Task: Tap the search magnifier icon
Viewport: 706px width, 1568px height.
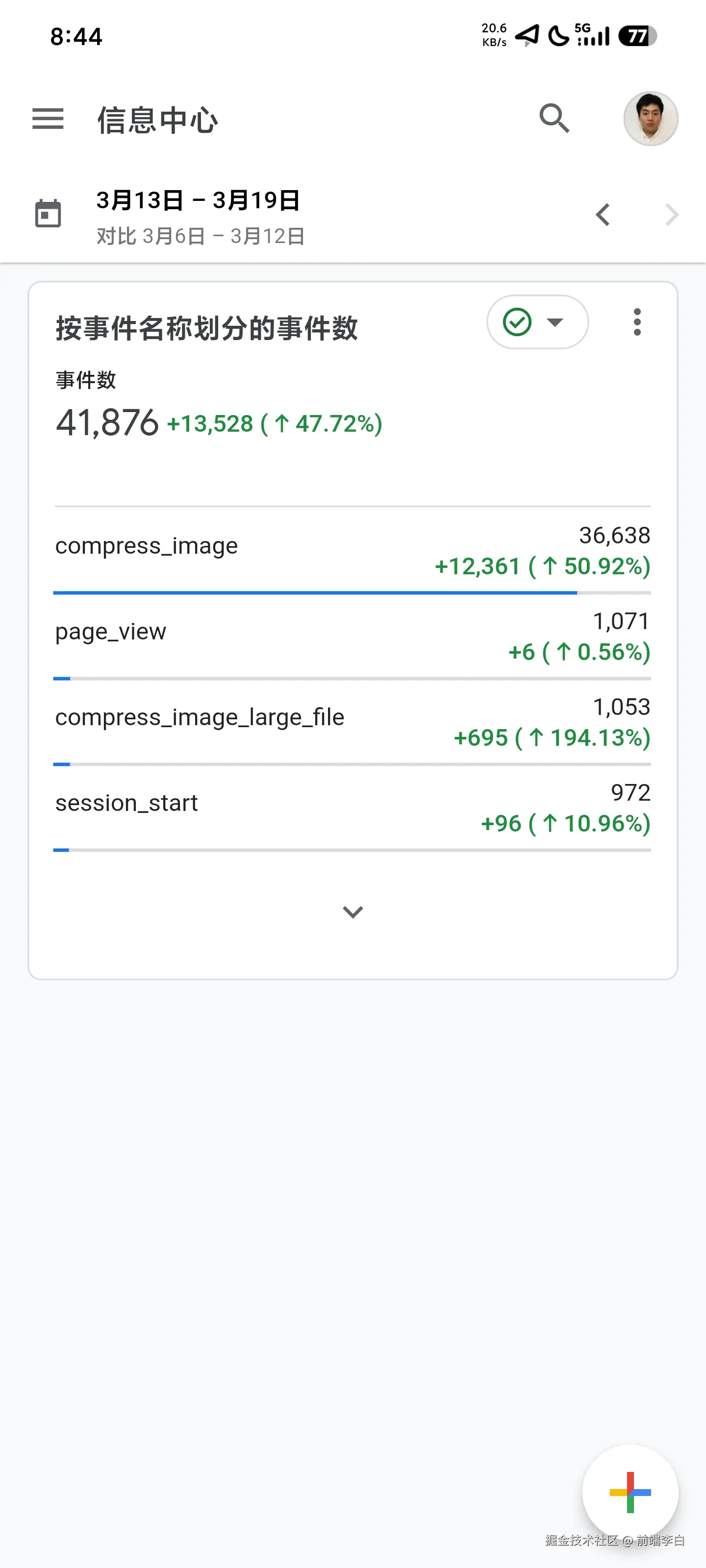Action: [x=555, y=118]
